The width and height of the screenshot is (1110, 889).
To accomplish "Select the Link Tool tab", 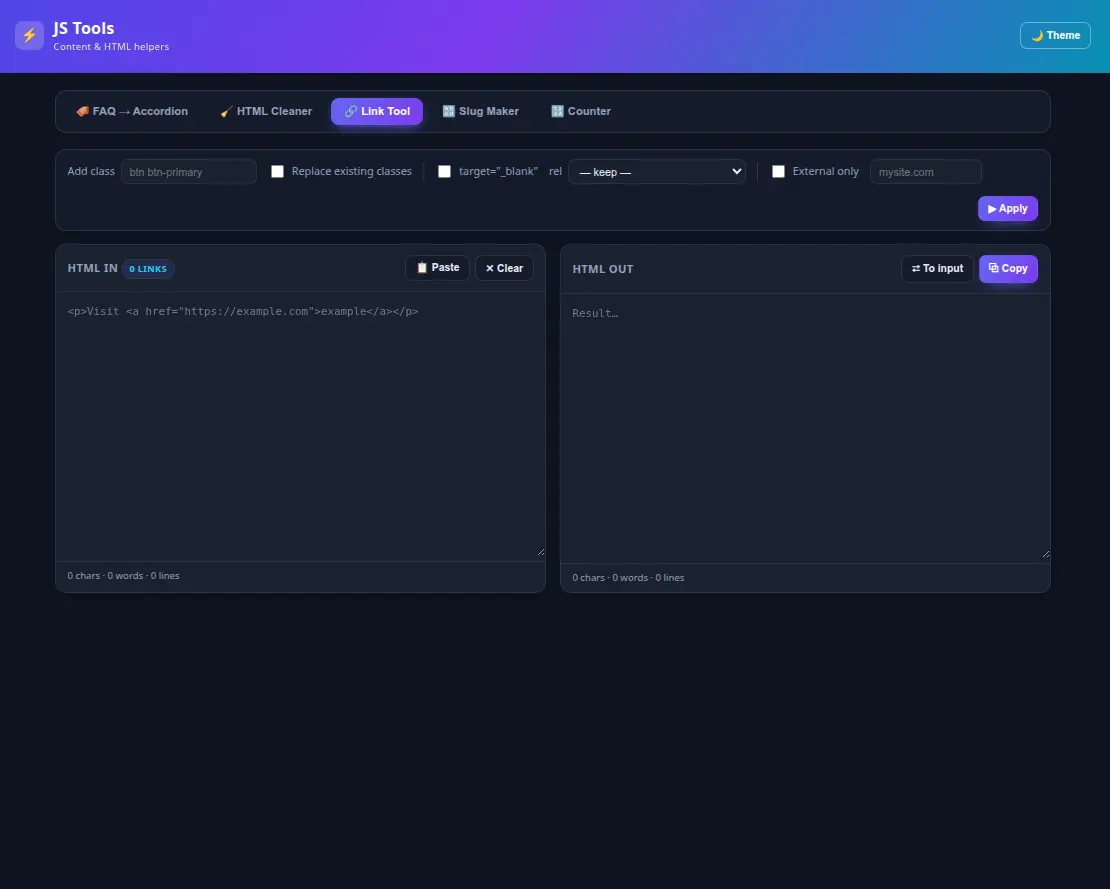I will point(377,111).
